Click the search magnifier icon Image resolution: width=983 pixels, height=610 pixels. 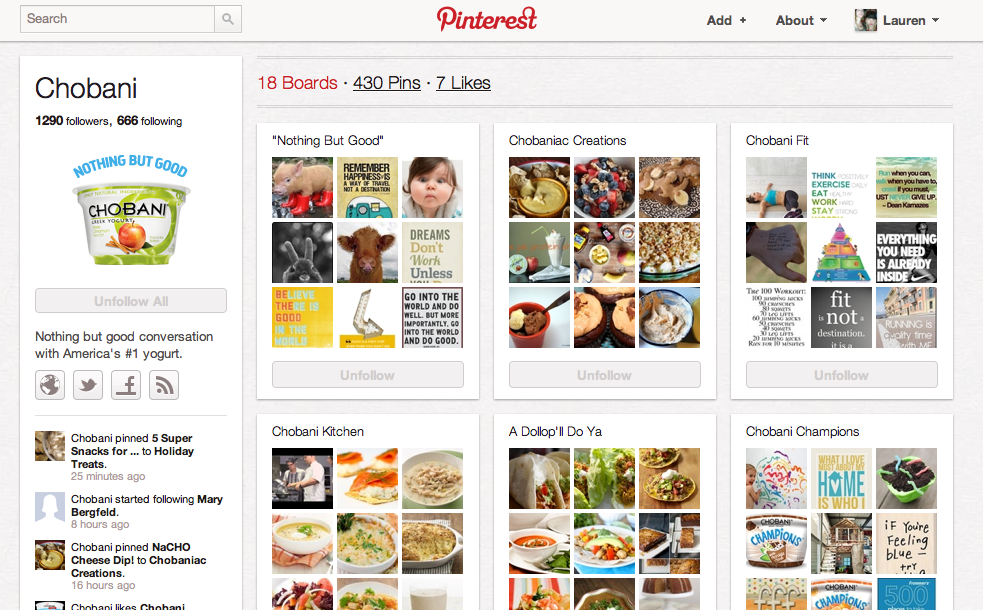228,19
